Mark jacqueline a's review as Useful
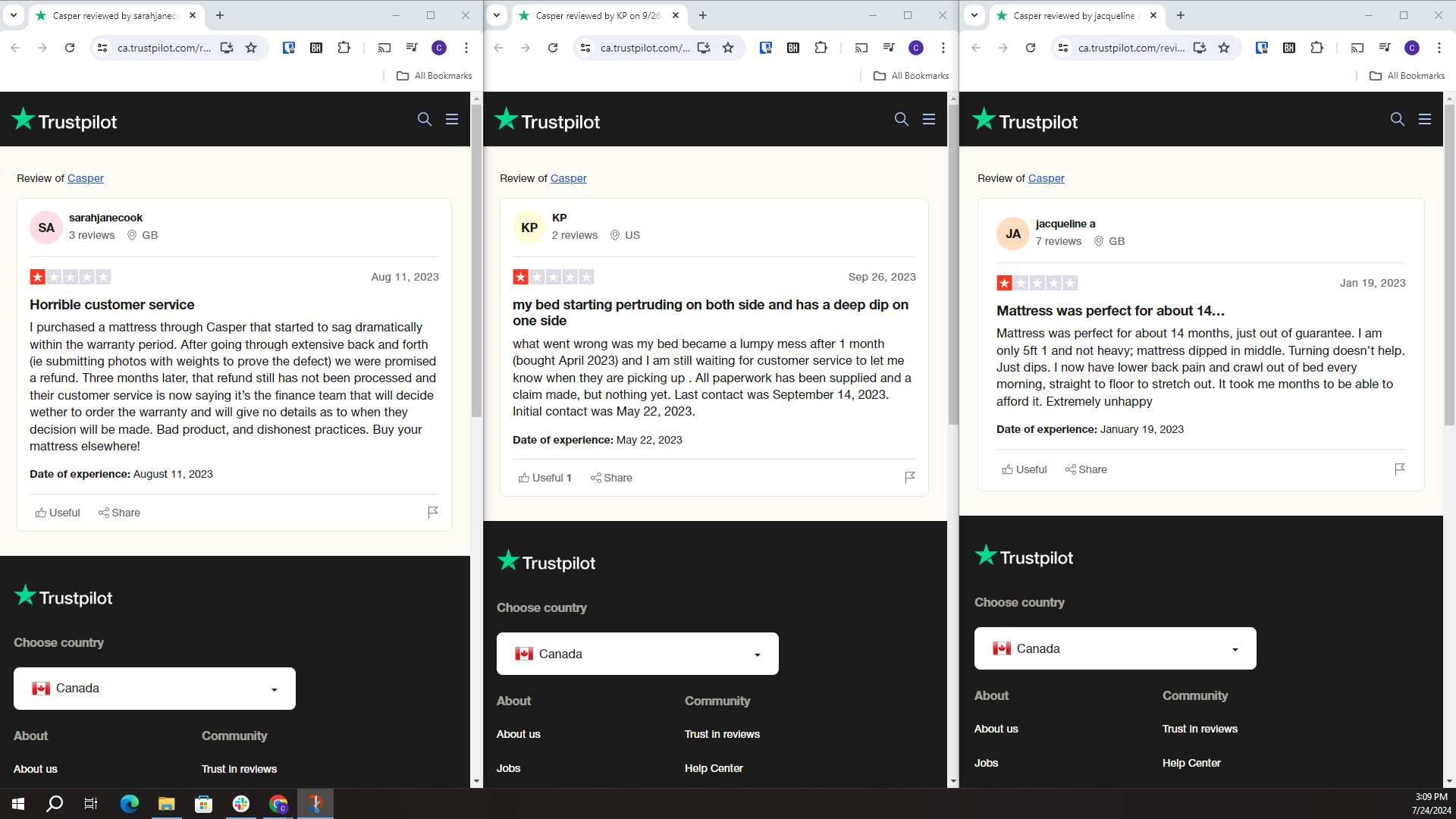1456x819 pixels. tap(1025, 469)
